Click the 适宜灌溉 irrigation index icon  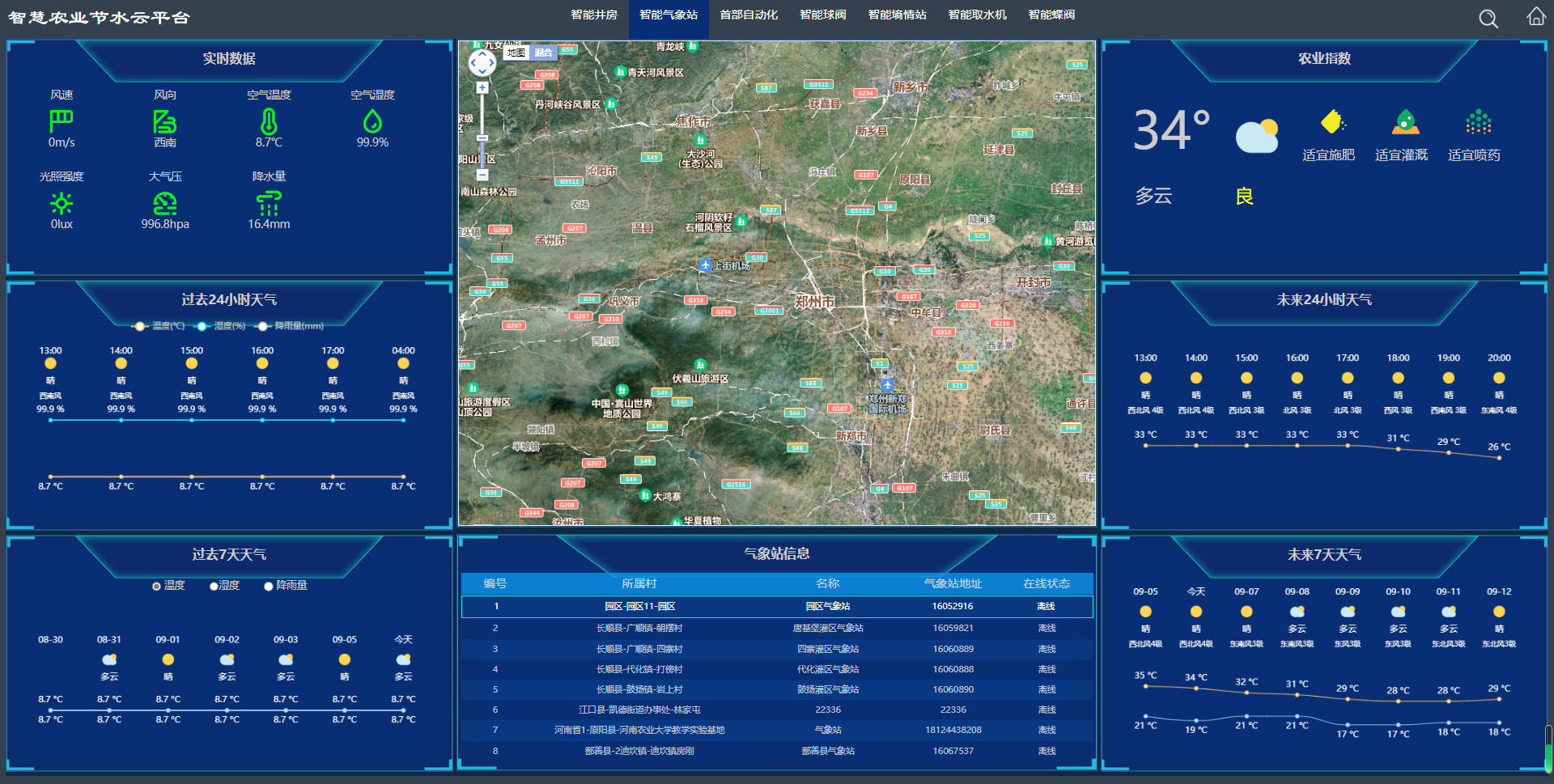coord(1405,122)
